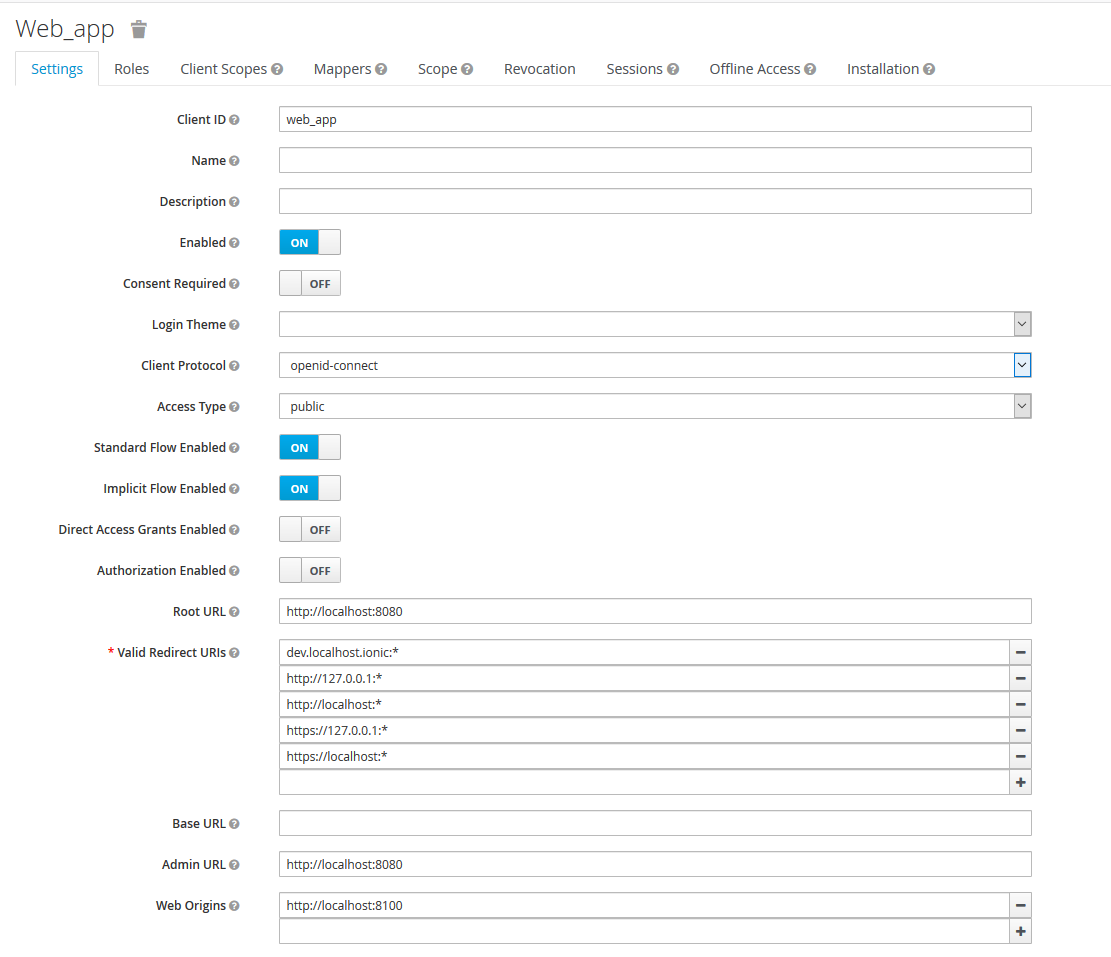Open the Login Theme dropdown
The width and height of the screenshot is (1111, 957).
(1021, 323)
